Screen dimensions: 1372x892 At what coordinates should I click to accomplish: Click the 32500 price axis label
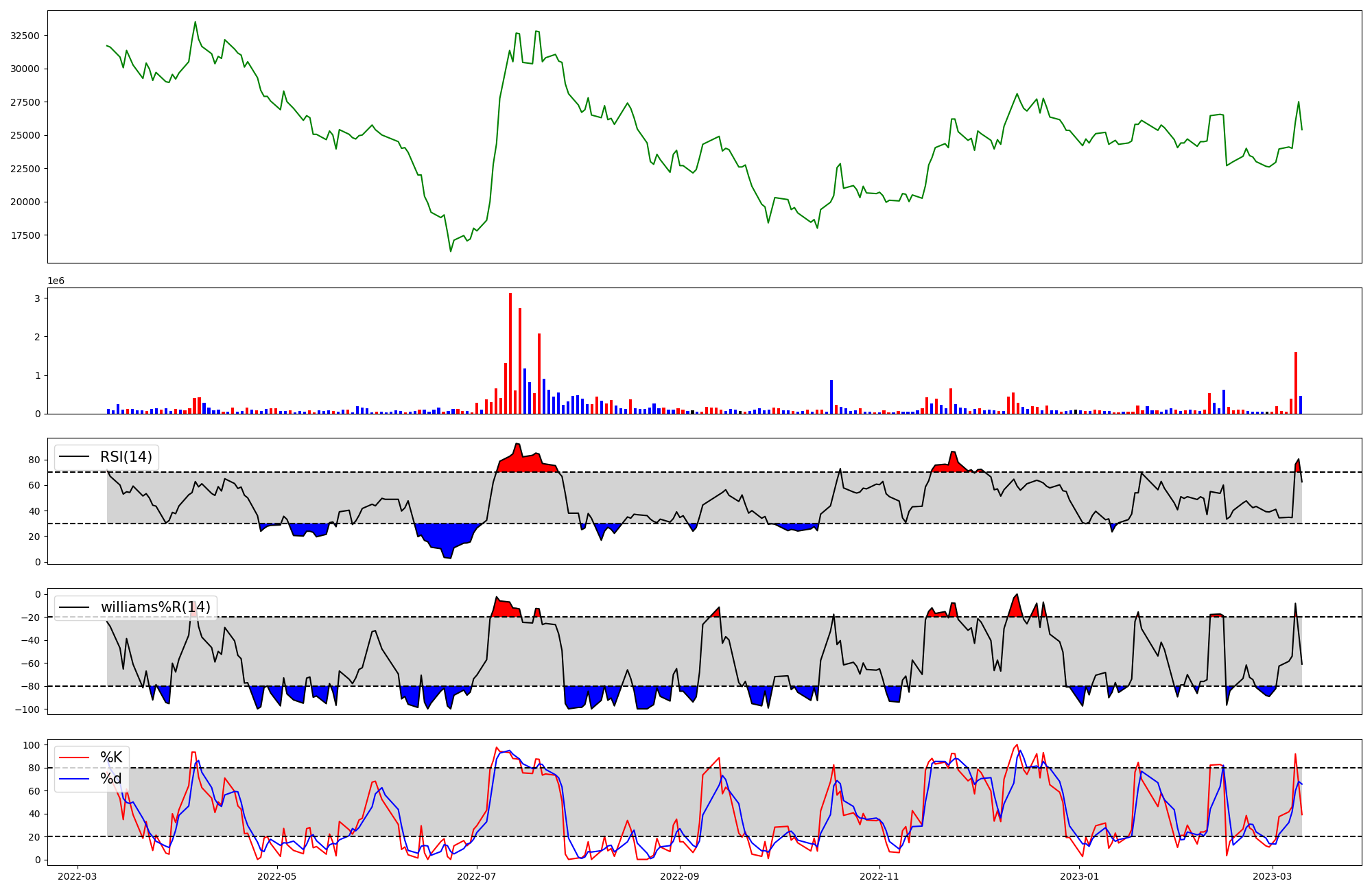25,36
